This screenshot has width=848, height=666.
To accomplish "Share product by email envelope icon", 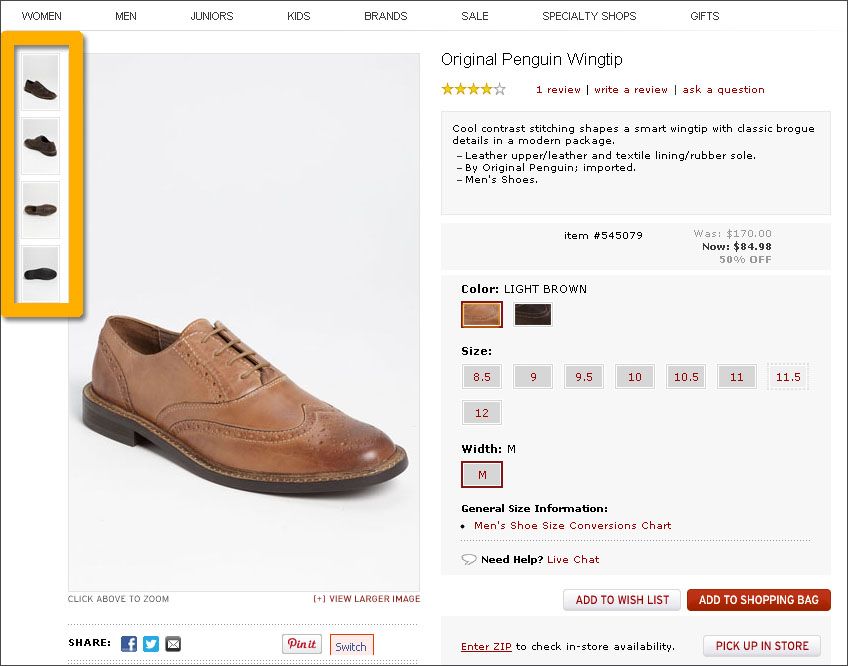I will tap(173, 644).
